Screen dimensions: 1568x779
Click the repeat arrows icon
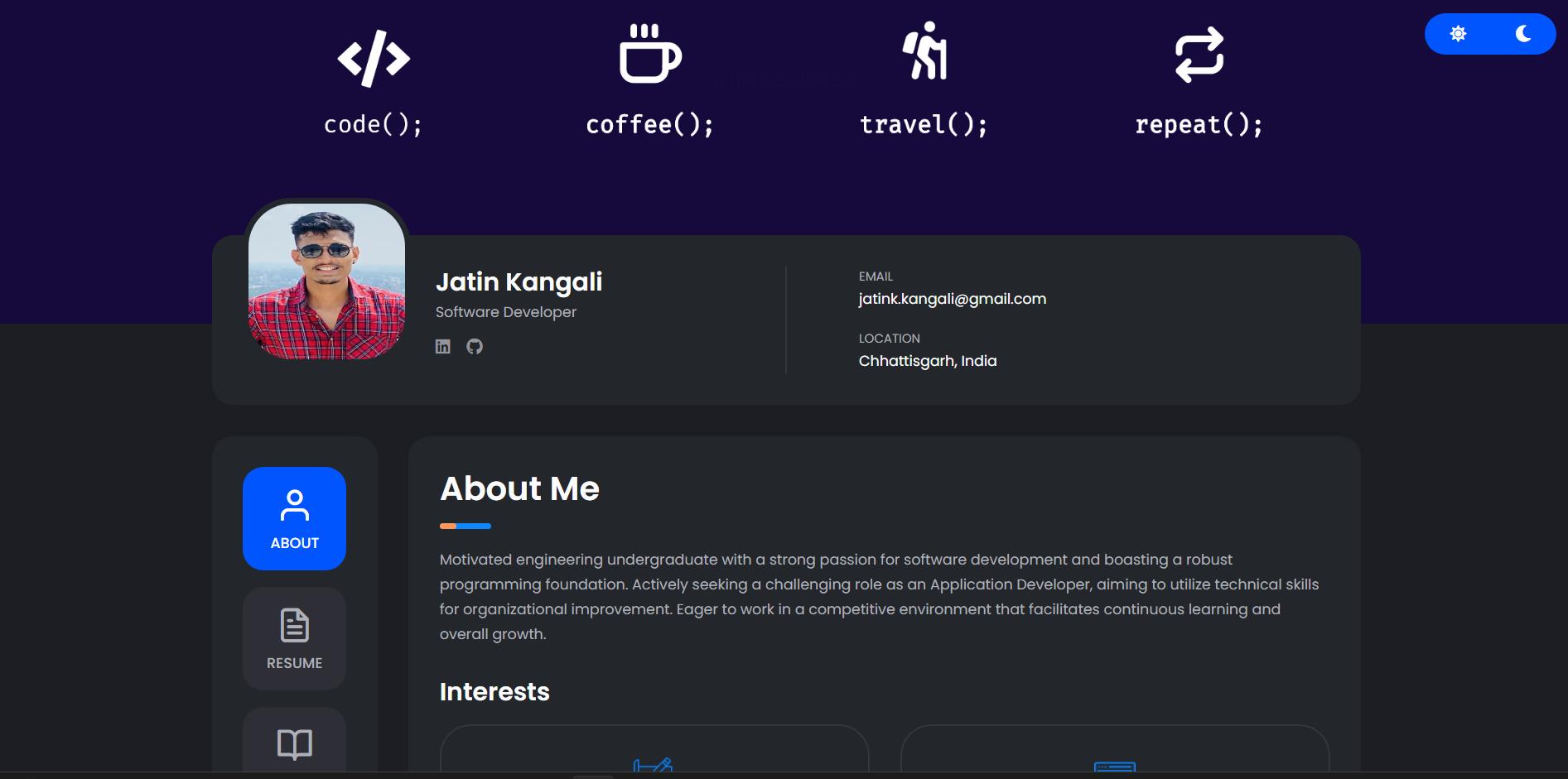click(1199, 55)
